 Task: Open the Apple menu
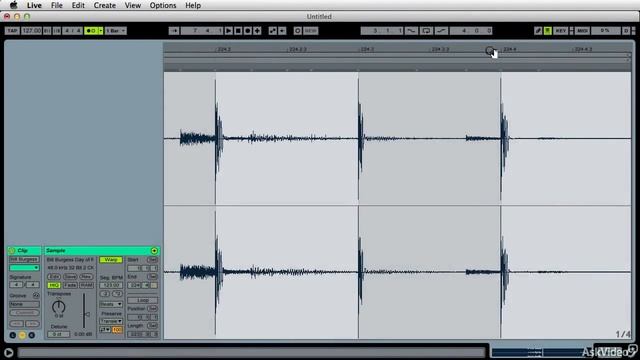coord(13,5)
